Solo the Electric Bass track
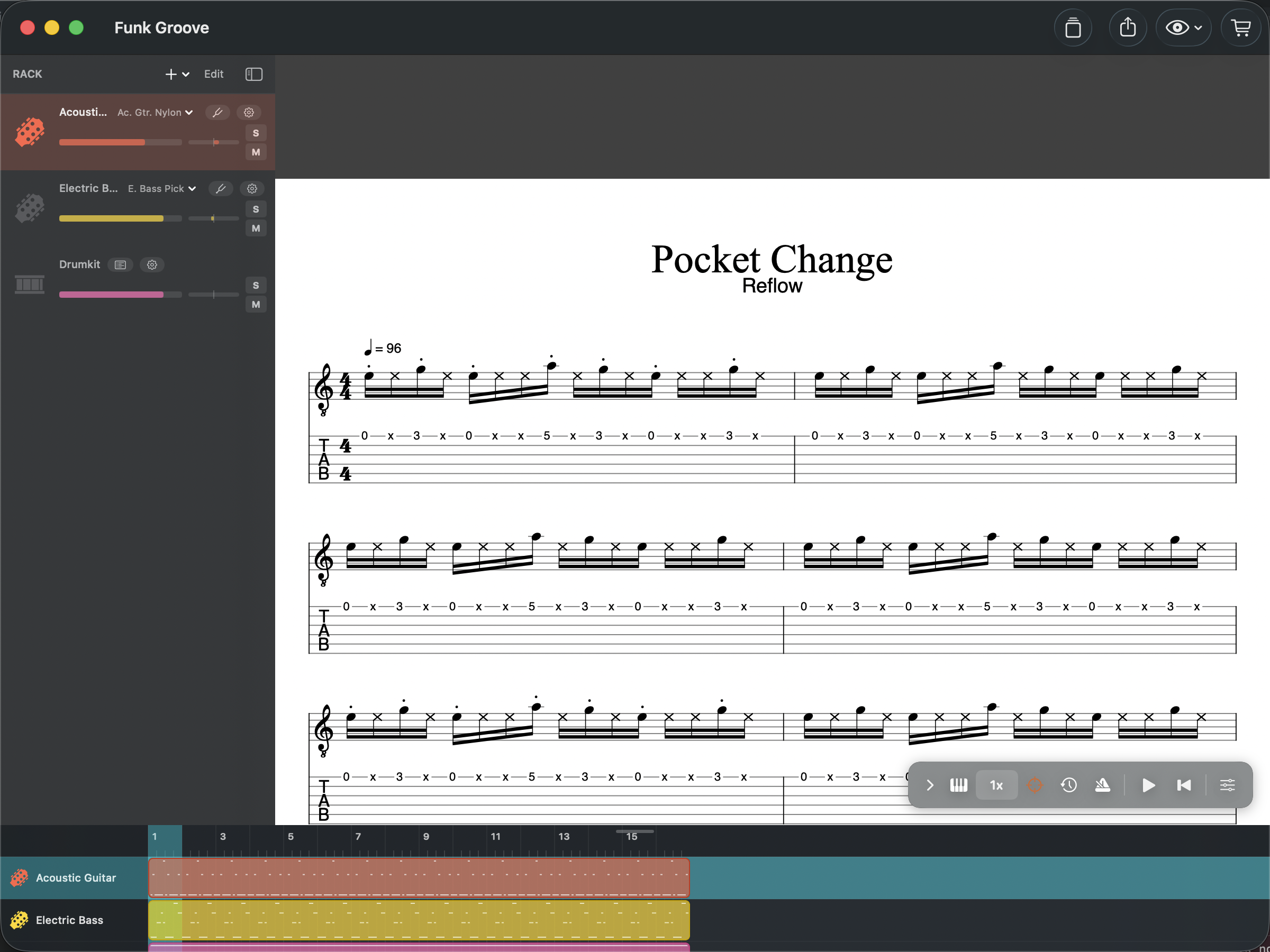 (x=256, y=209)
